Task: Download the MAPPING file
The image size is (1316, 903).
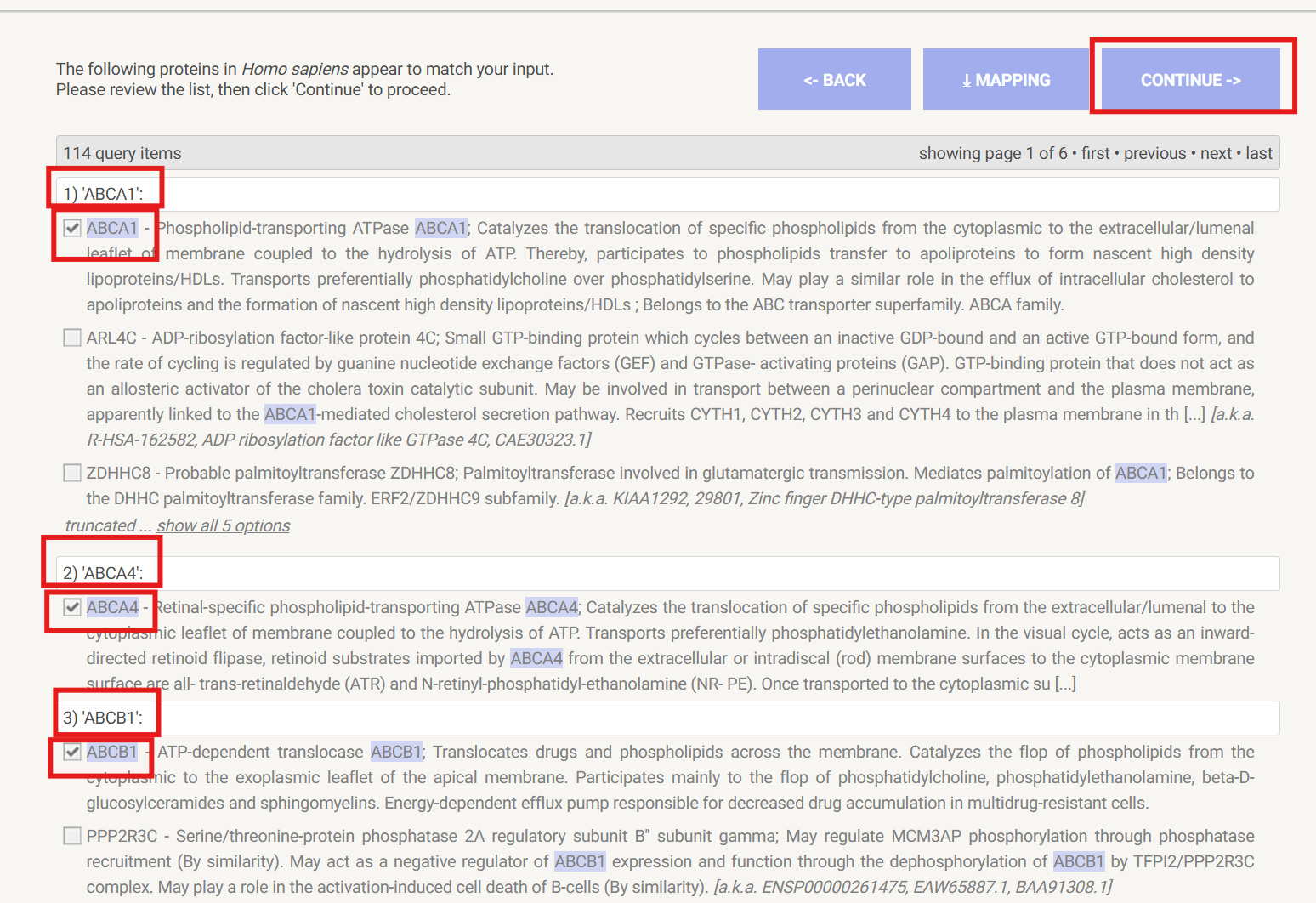Action: pos(1006,79)
